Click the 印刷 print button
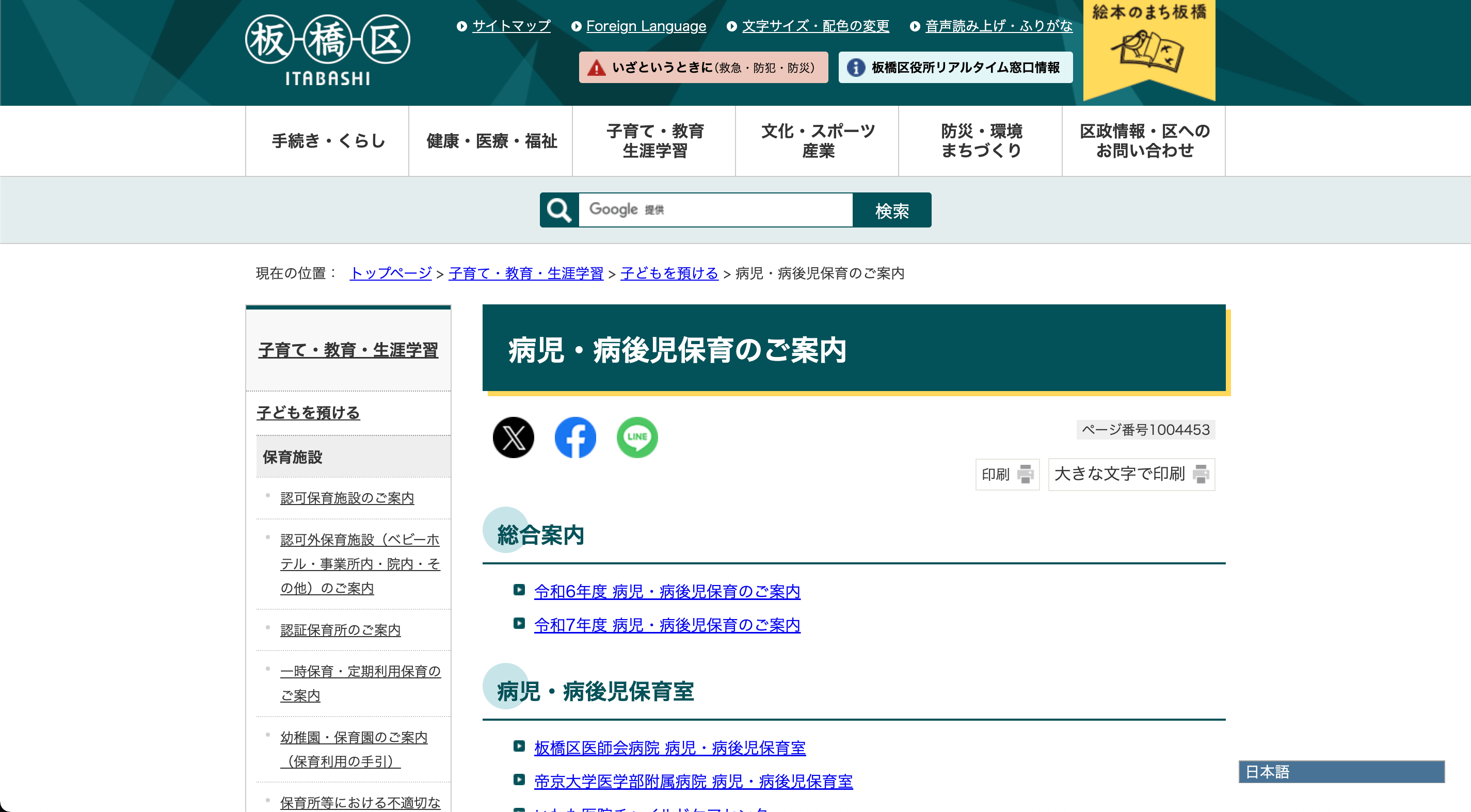 coord(1008,474)
